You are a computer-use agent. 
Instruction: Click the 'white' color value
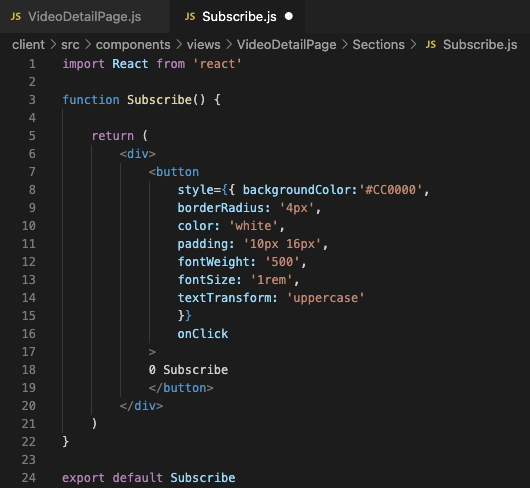click(253, 226)
